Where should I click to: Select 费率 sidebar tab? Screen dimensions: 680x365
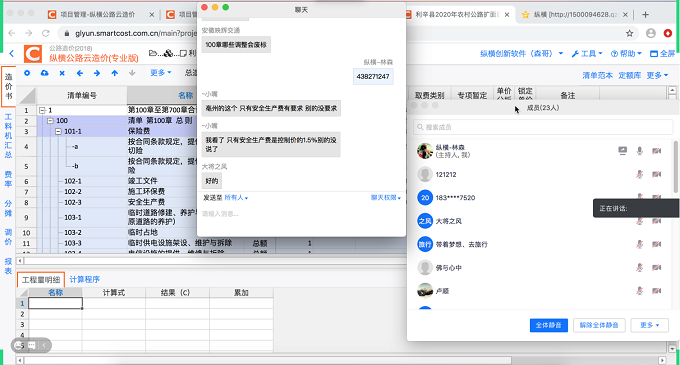[x=8, y=179]
